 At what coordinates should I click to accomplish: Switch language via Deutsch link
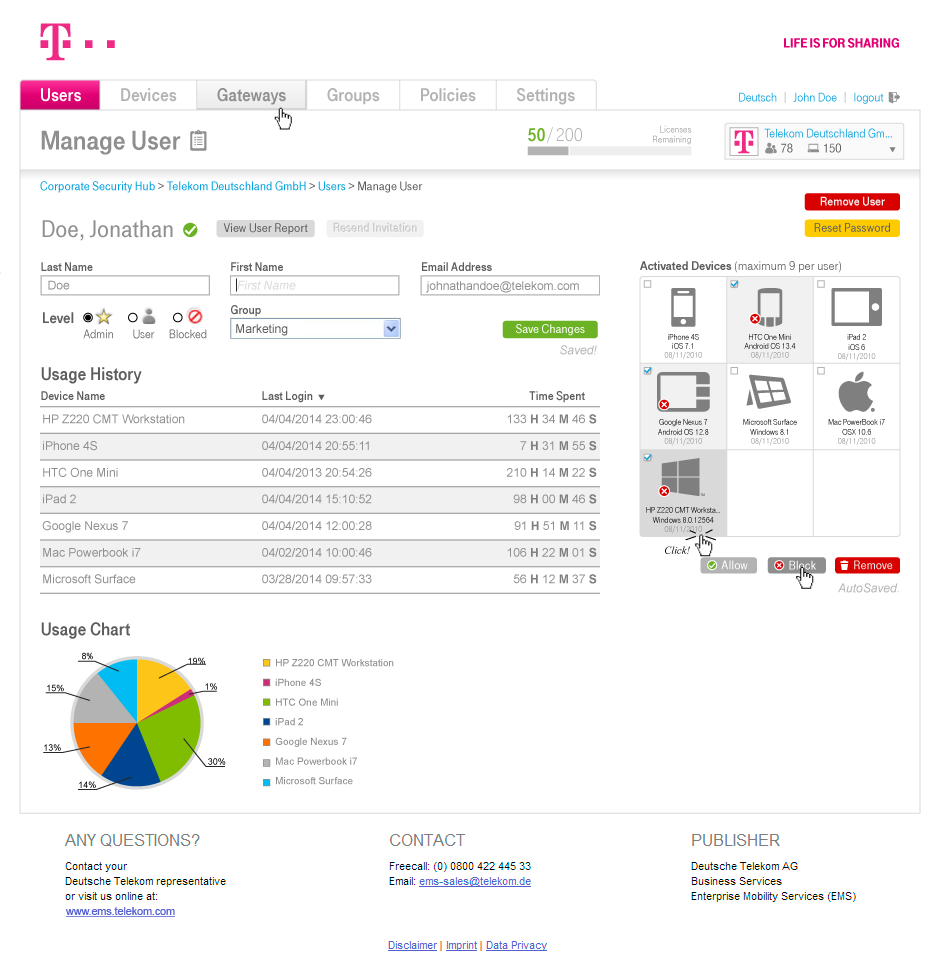tap(757, 98)
